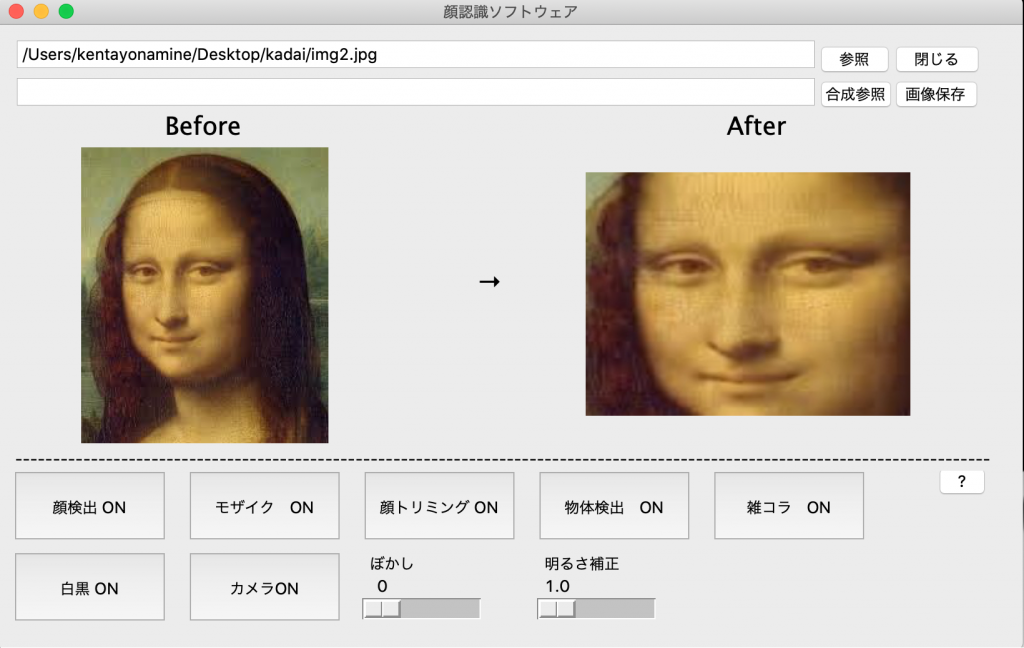
Task: Click the 明るさ補正 label text
Action: pyautogui.click(x=582, y=563)
